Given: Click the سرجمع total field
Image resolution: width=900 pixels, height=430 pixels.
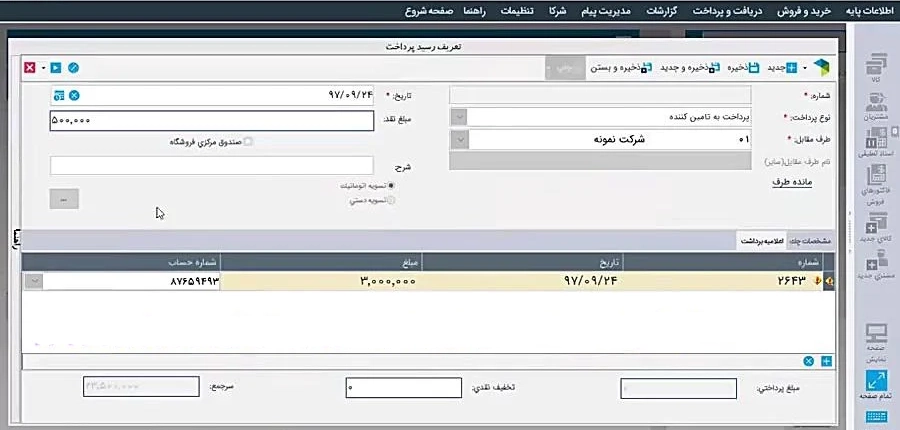Looking at the screenshot, I should click(x=141, y=386).
